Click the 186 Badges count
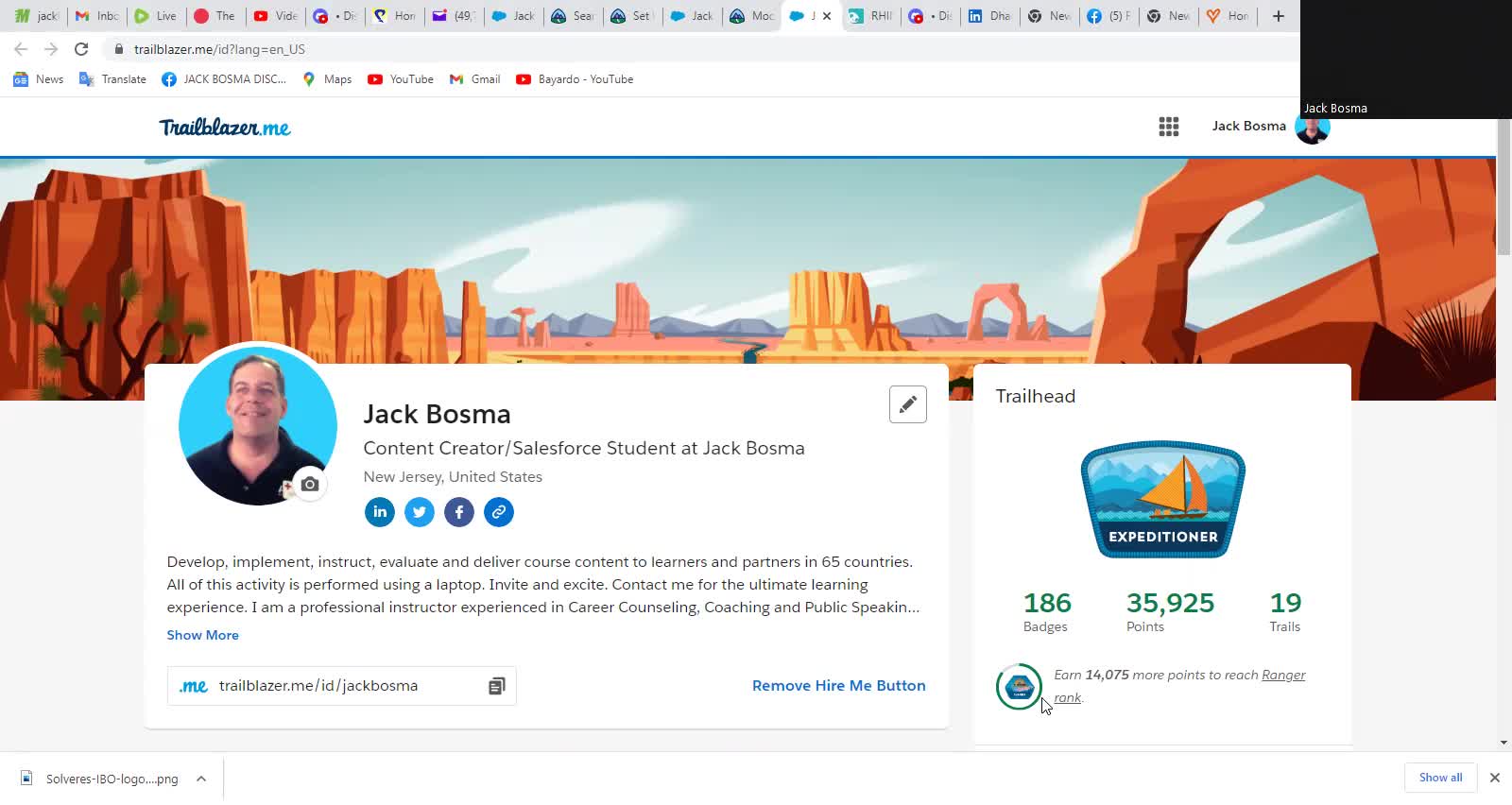The image size is (1512, 805). click(1047, 611)
